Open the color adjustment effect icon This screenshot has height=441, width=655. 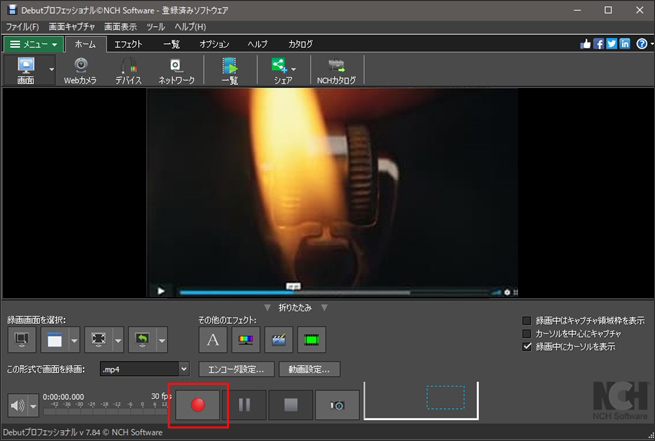[x=246, y=340]
